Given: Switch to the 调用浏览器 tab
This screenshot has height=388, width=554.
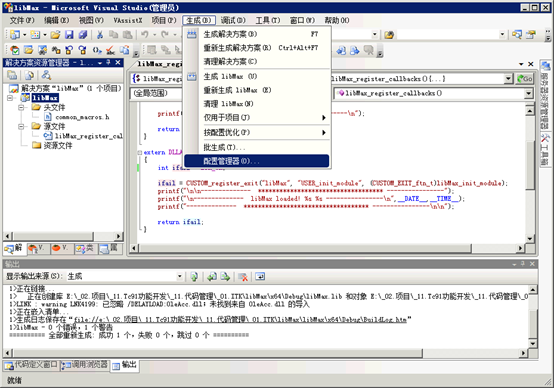Looking at the screenshot, I should [85, 365].
